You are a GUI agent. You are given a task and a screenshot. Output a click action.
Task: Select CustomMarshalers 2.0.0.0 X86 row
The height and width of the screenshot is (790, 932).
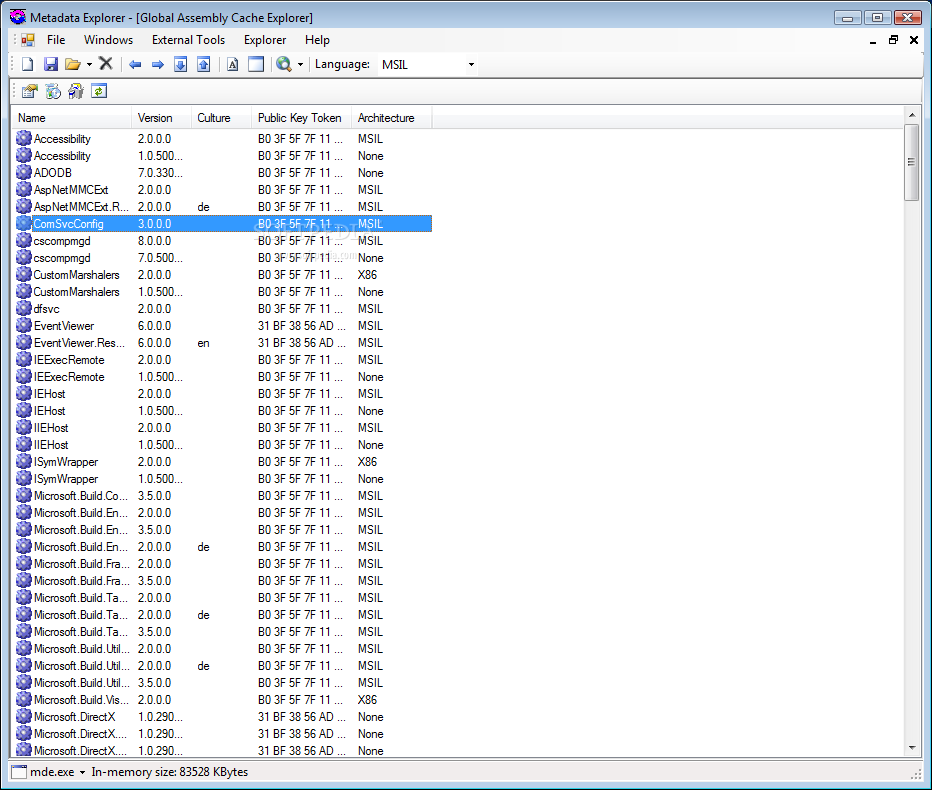pyautogui.click(x=222, y=275)
